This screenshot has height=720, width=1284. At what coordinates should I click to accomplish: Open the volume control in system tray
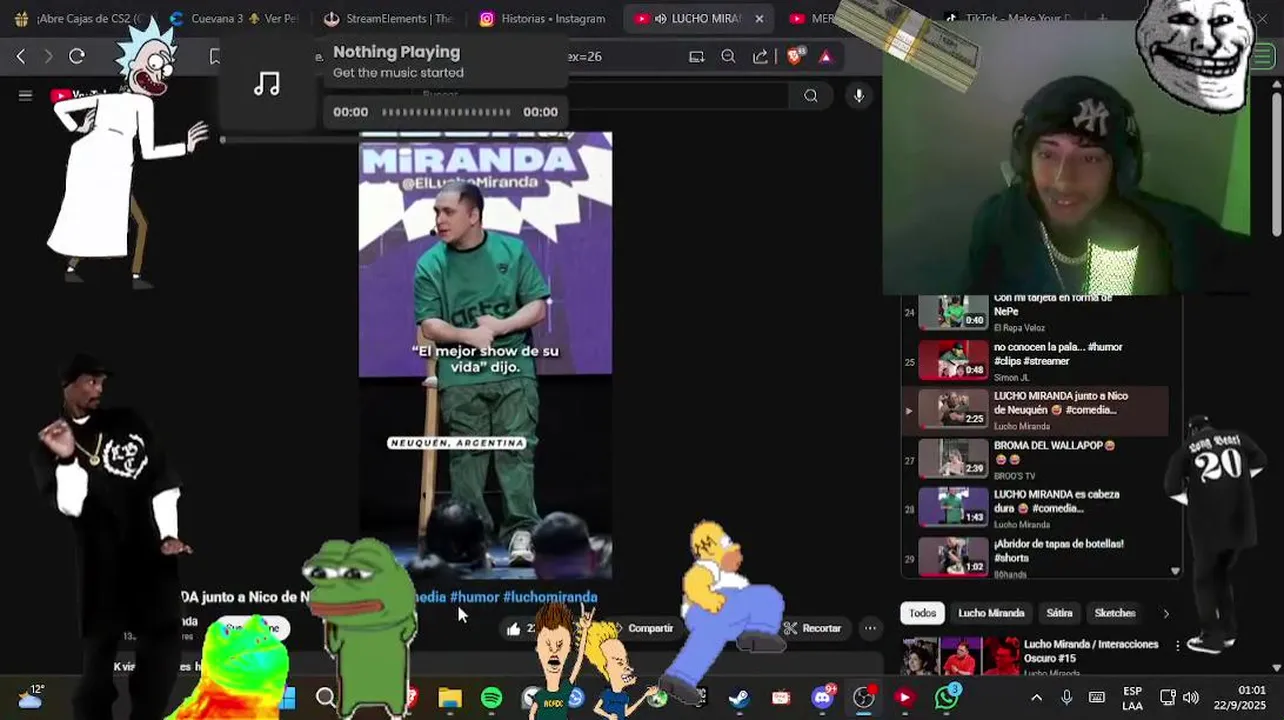[1190, 698]
